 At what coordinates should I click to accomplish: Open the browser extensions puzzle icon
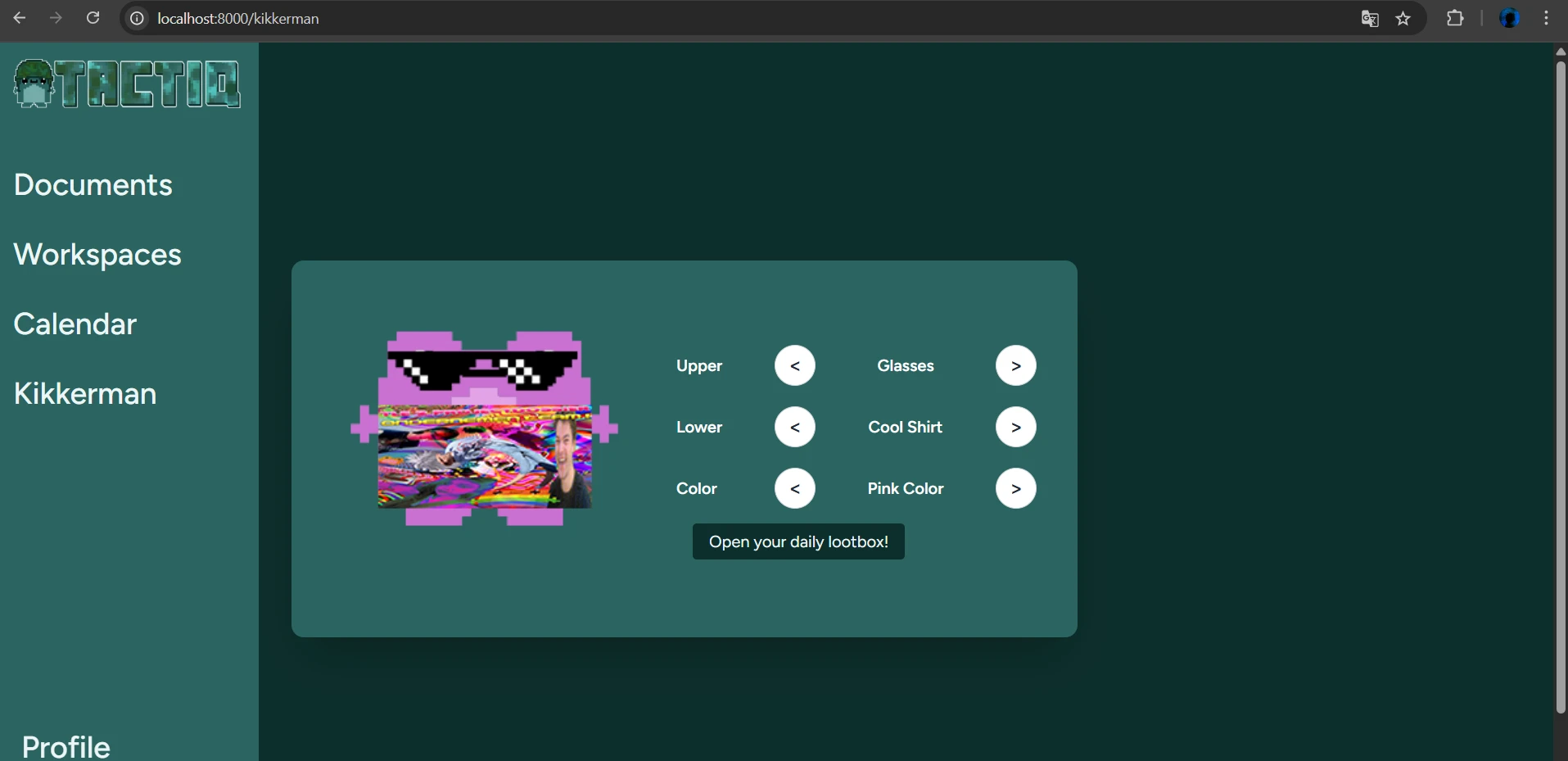coord(1457,18)
